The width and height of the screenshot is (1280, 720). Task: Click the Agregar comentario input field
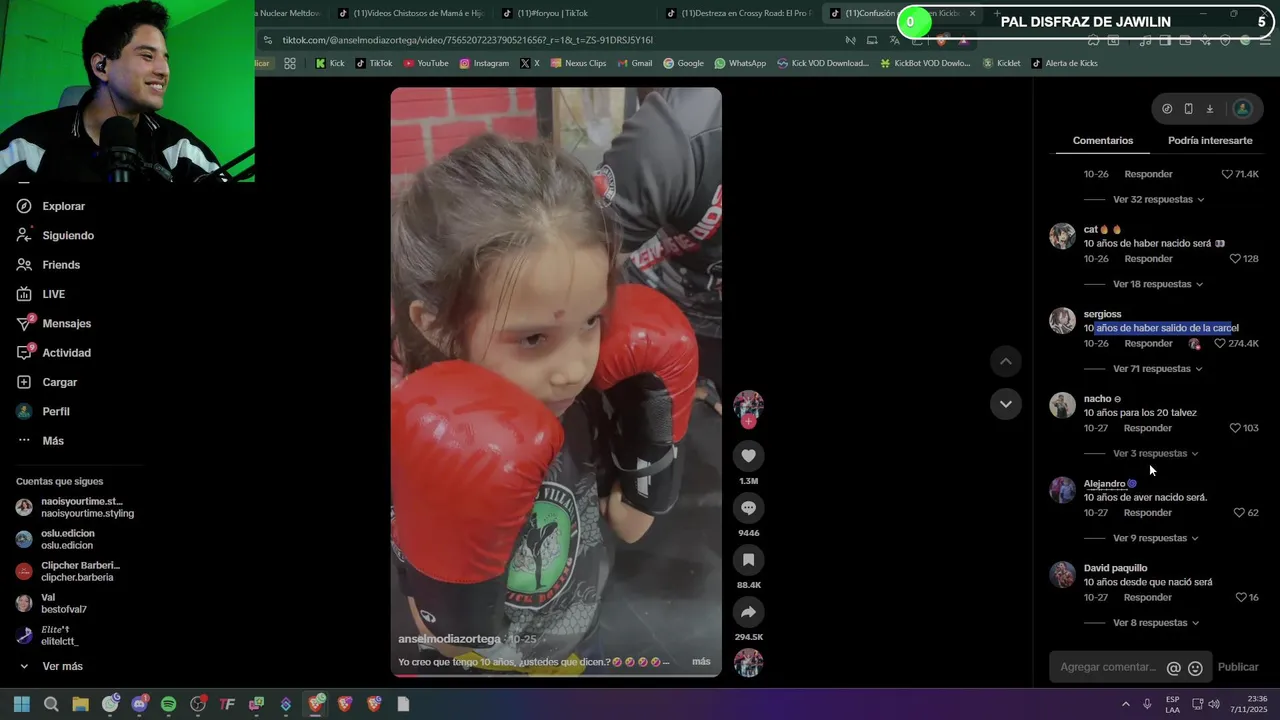point(1107,668)
